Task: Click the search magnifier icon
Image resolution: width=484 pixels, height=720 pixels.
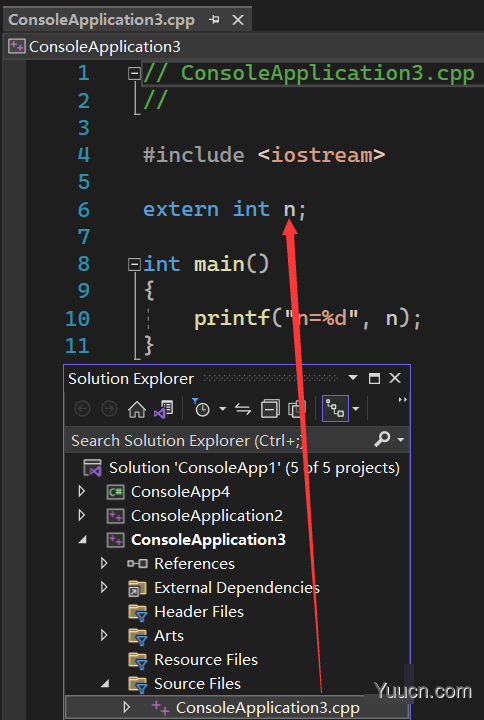Action: pyautogui.click(x=383, y=439)
